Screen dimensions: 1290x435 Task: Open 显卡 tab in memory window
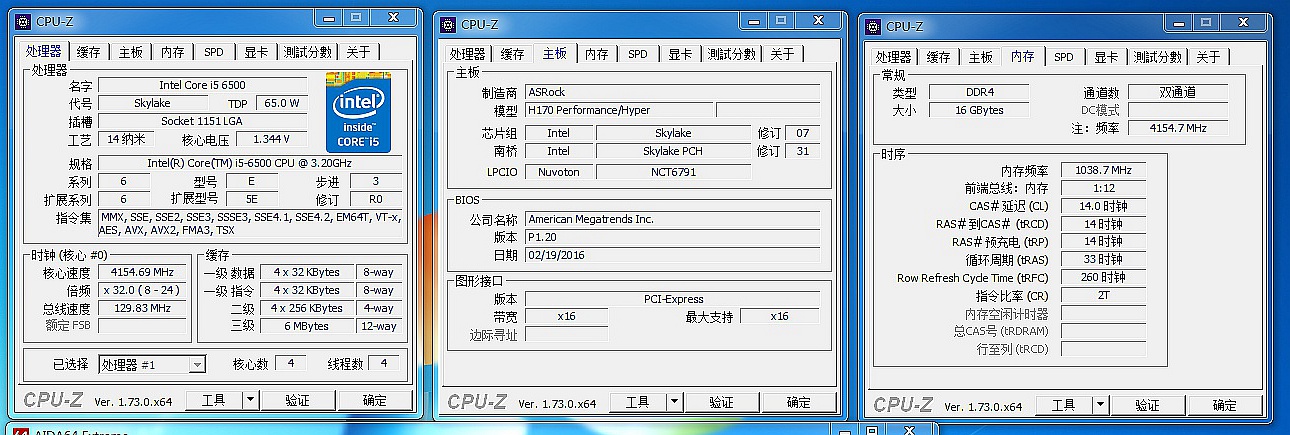(1106, 57)
